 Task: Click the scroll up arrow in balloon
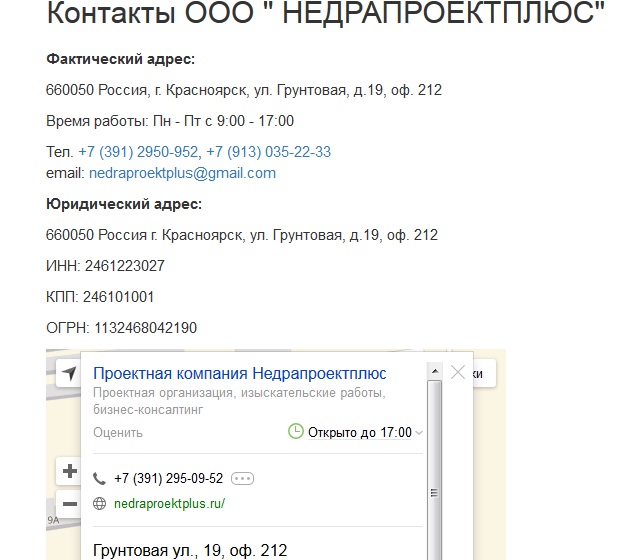tap(434, 371)
